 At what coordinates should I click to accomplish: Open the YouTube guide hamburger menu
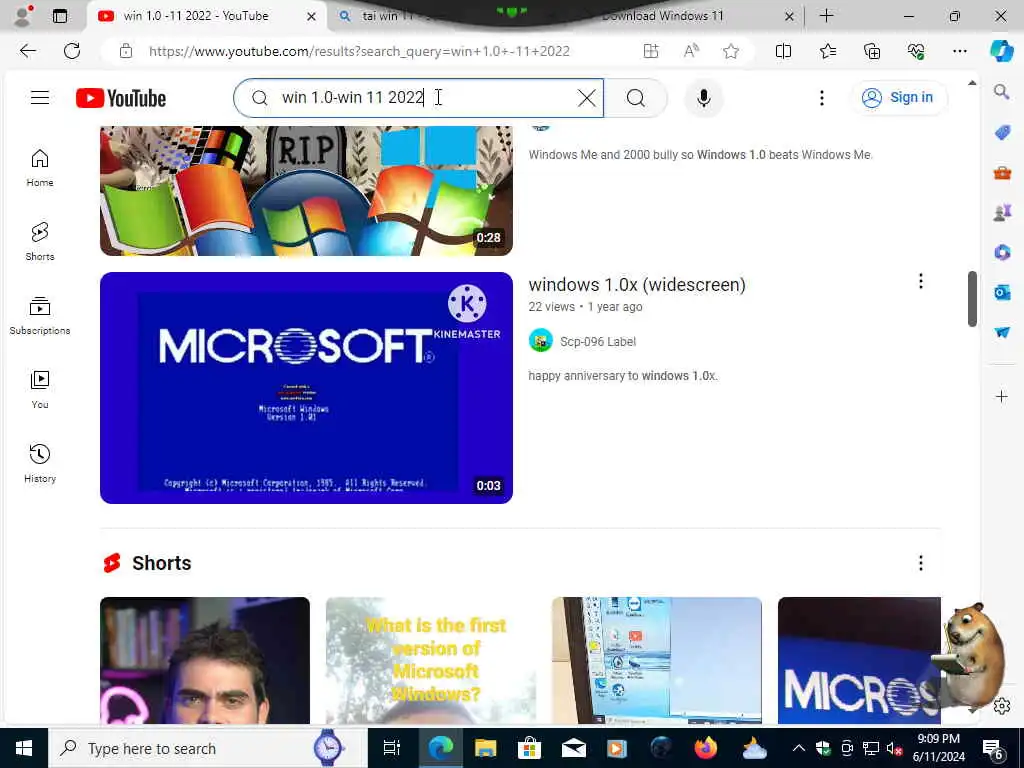tap(40, 98)
